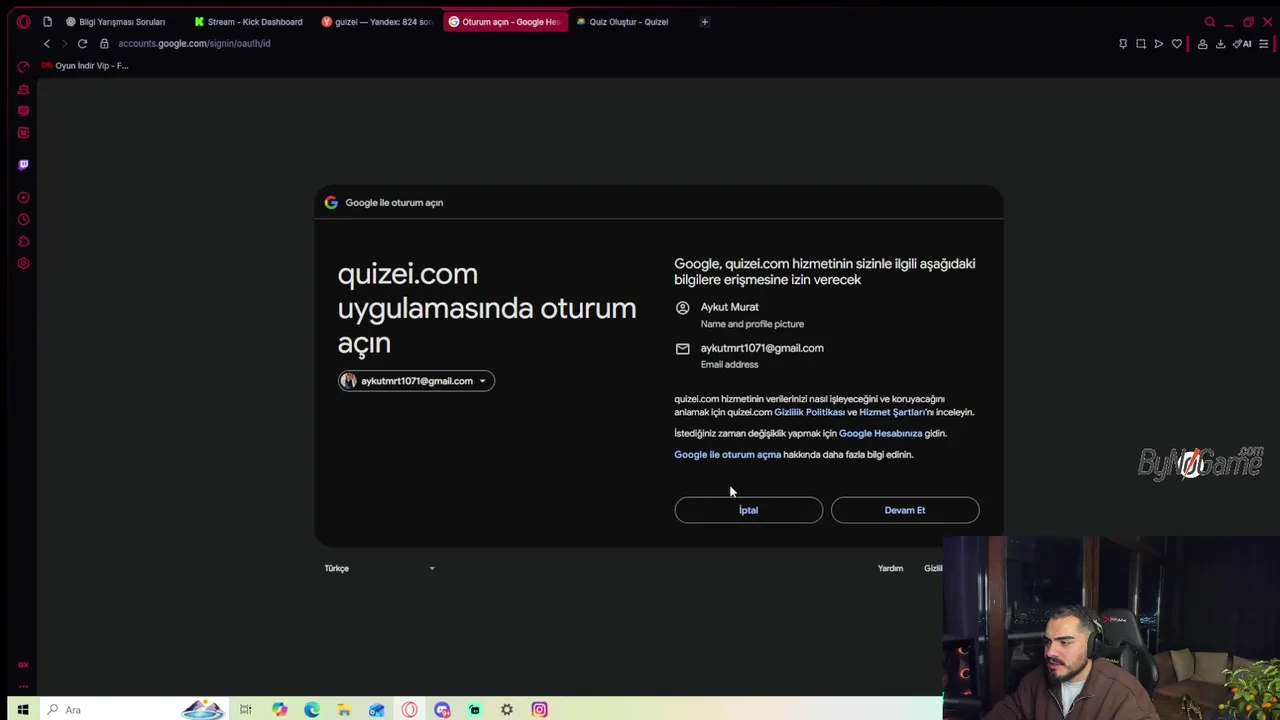1280x720 pixels.
Task: Switch to Stream - Kick Dashboard tab
Action: pyautogui.click(x=249, y=22)
